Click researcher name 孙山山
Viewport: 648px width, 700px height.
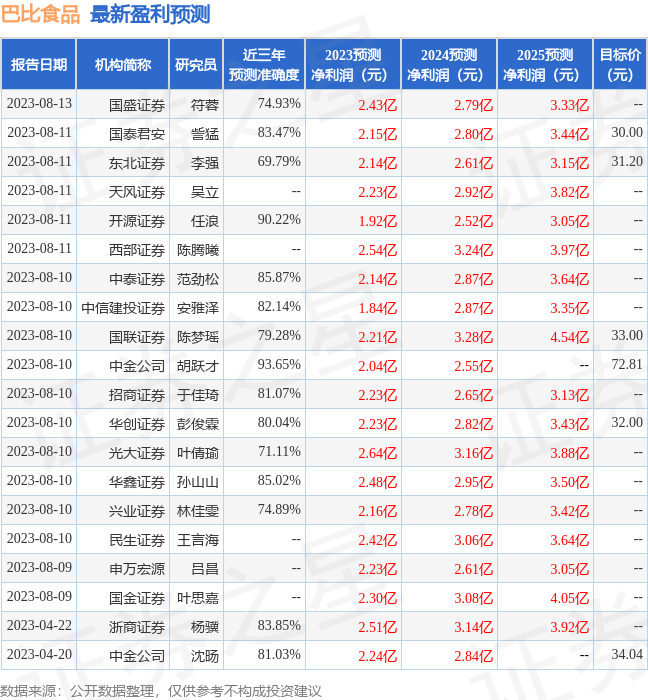point(198,483)
